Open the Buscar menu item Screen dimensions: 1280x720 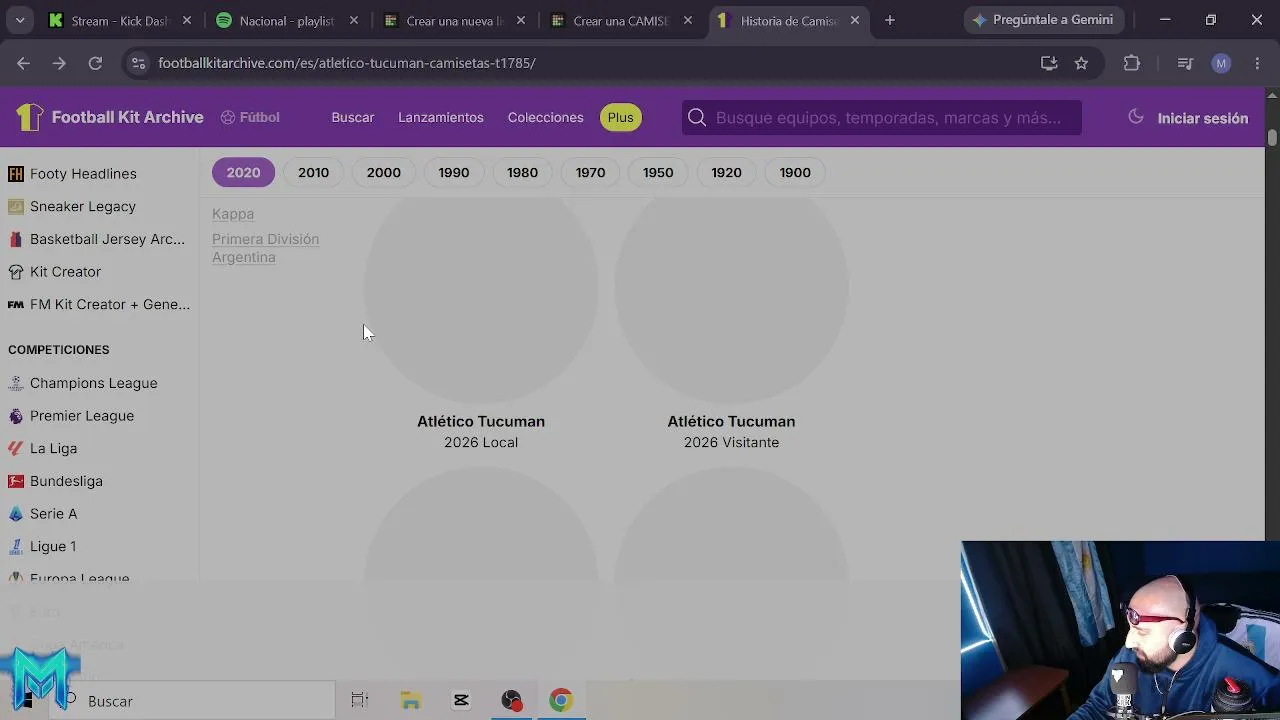click(x=353, y=117)
